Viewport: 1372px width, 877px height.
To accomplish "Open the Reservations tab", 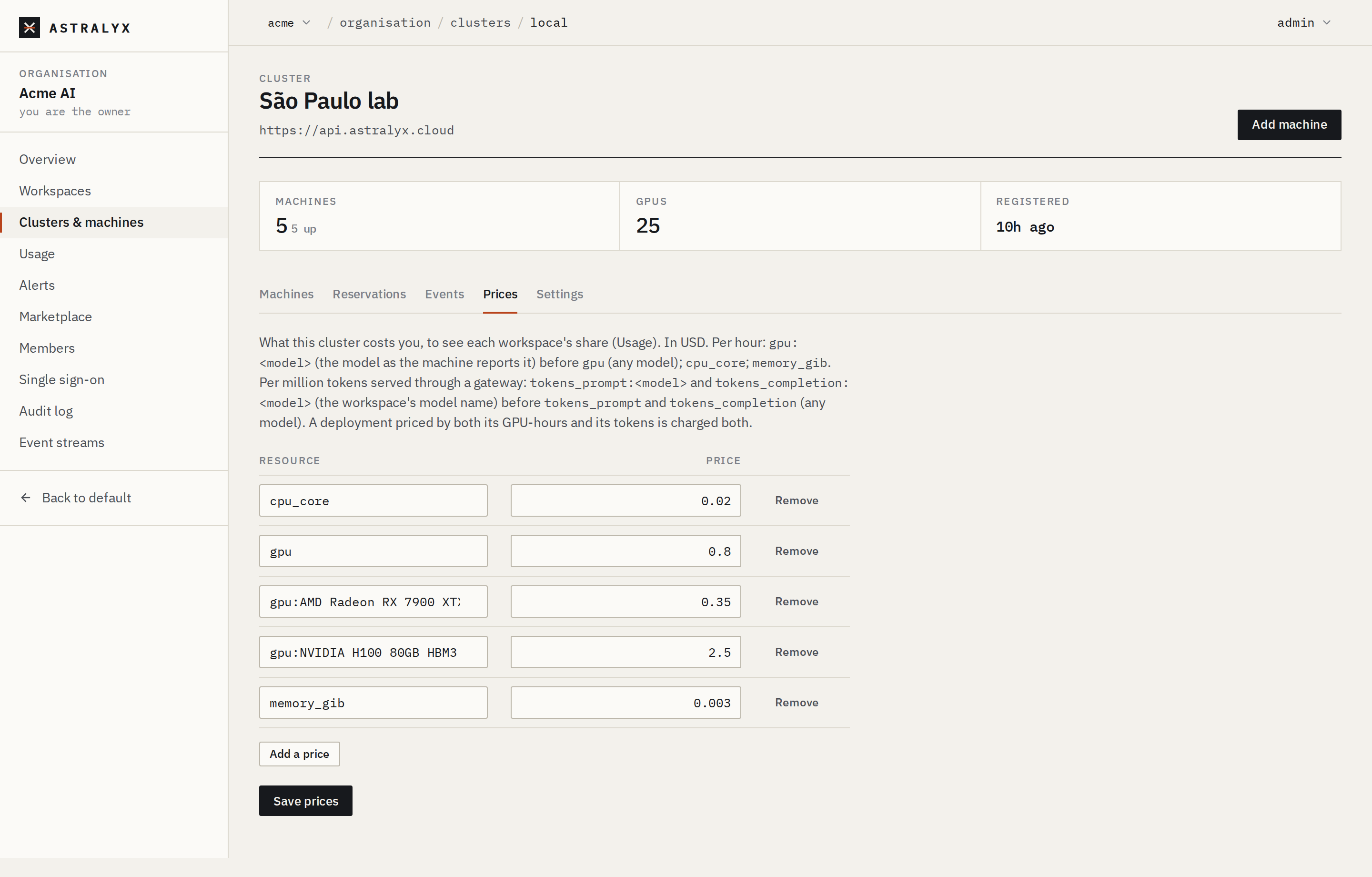I will click(x=369, y=294).
